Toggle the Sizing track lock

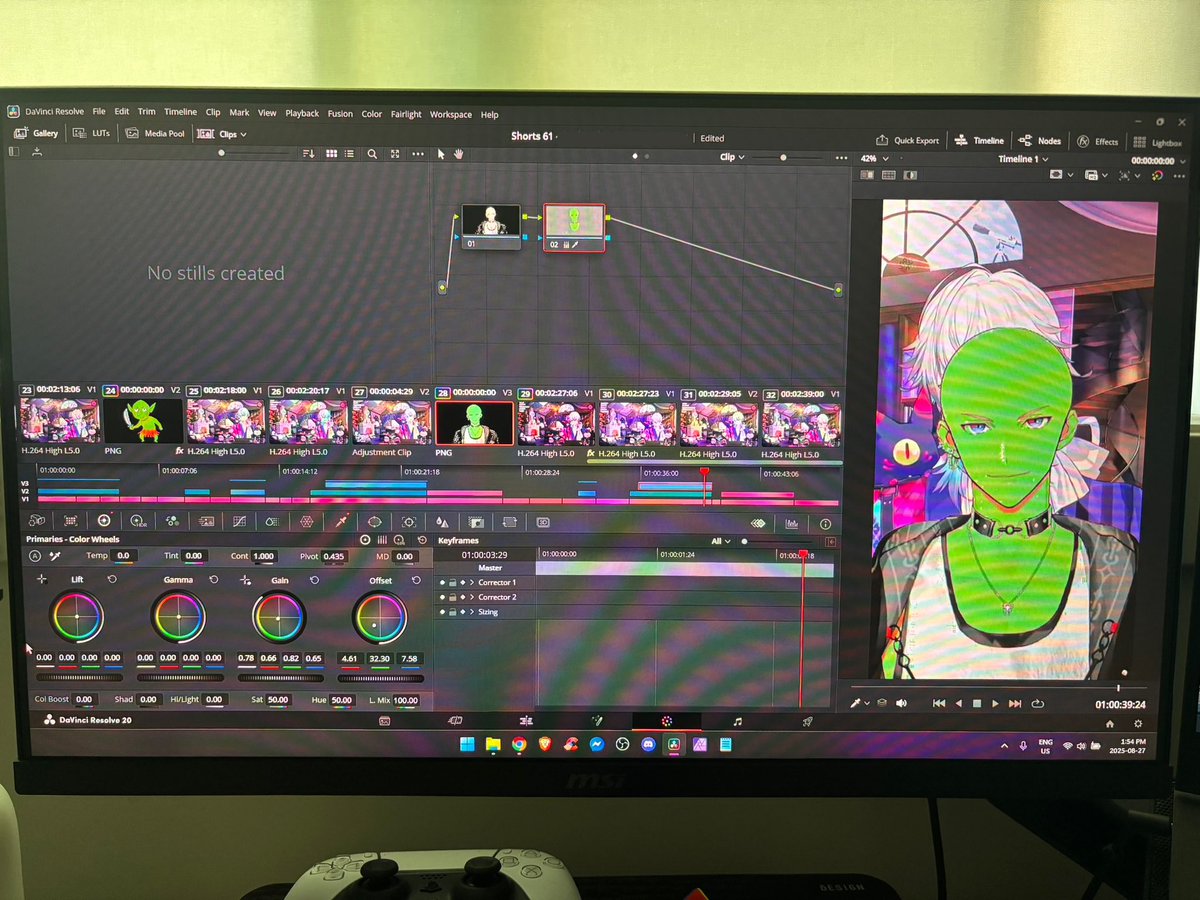pyautogui.click(x=450, y=612)
